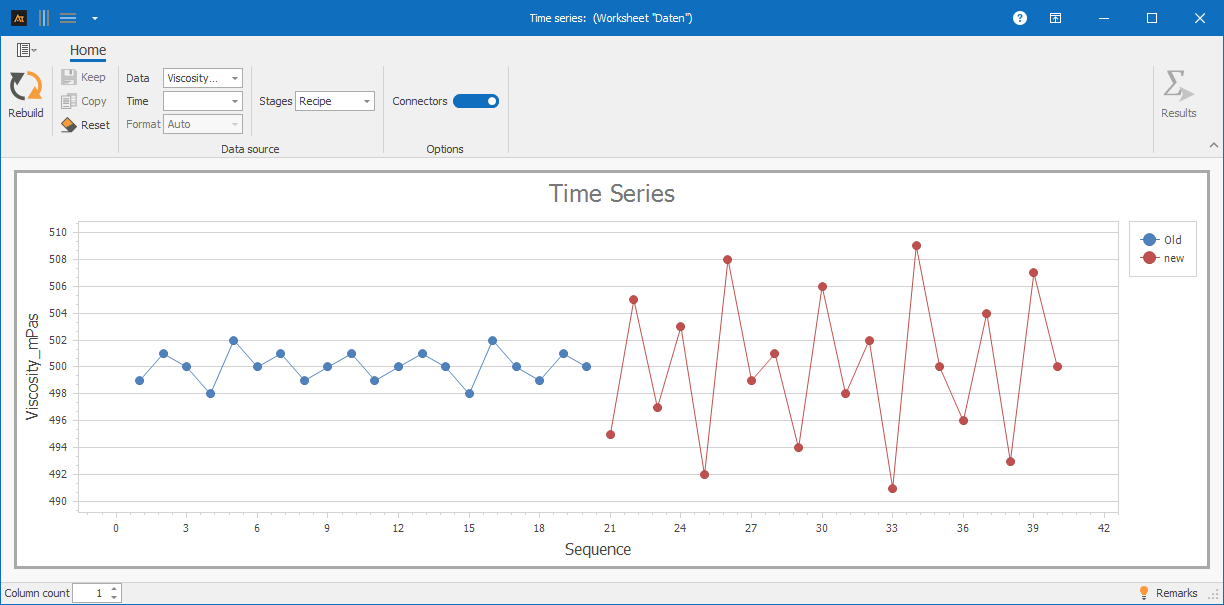
Task: Click the Reset eraser icon
Action: (x=69, y=125)
